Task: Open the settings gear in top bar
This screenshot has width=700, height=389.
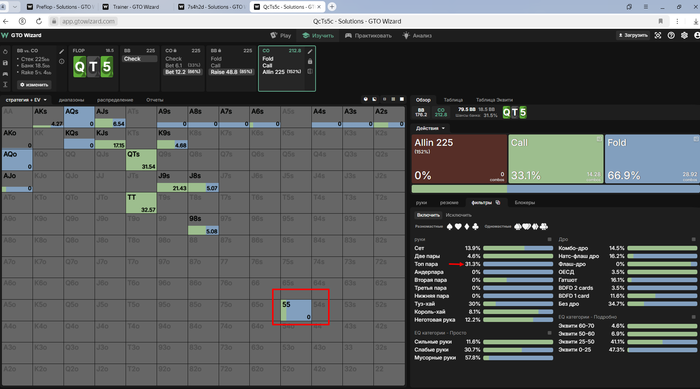Action: tap(684, 35)
